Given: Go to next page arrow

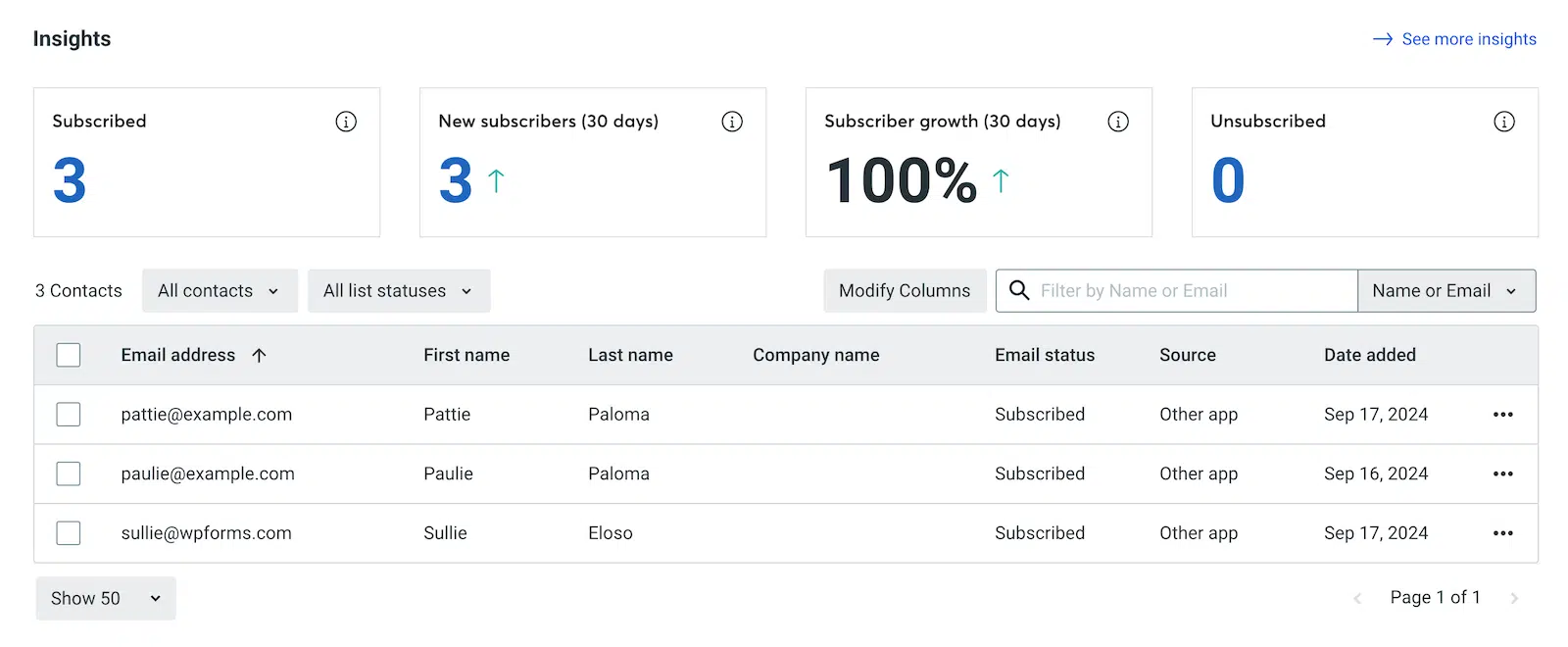Looking at the screenshot, I should click(x=1514, y=598).
